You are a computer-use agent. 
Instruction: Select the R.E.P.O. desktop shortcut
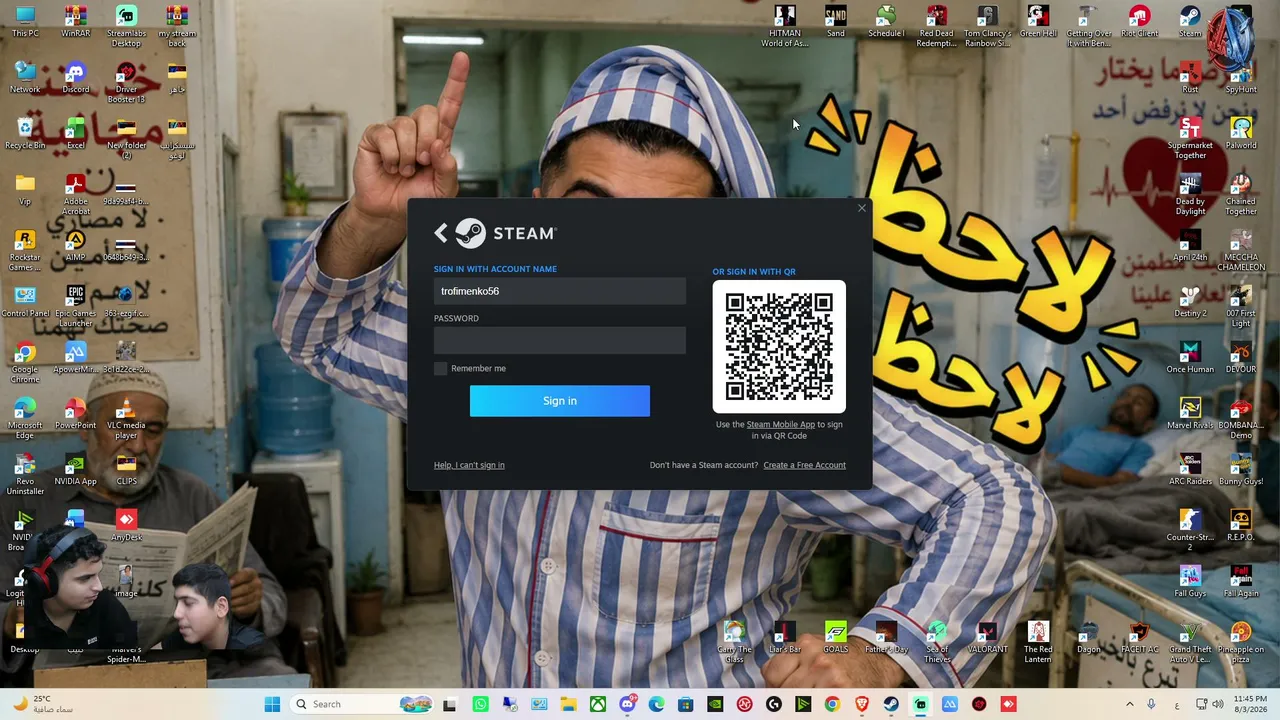(1241, 526)
